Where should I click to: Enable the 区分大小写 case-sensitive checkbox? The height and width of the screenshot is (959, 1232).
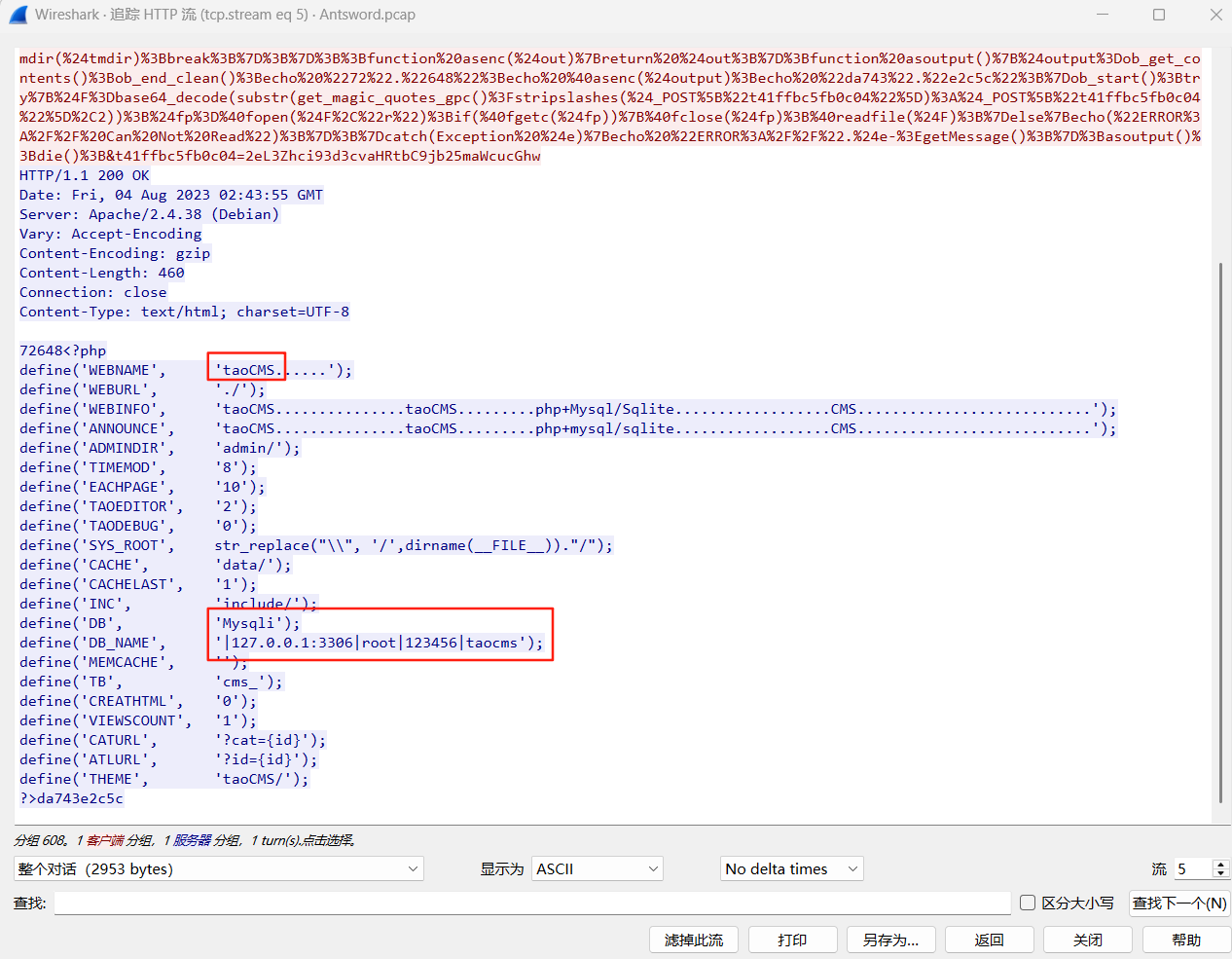click(x=1028, y=903)
